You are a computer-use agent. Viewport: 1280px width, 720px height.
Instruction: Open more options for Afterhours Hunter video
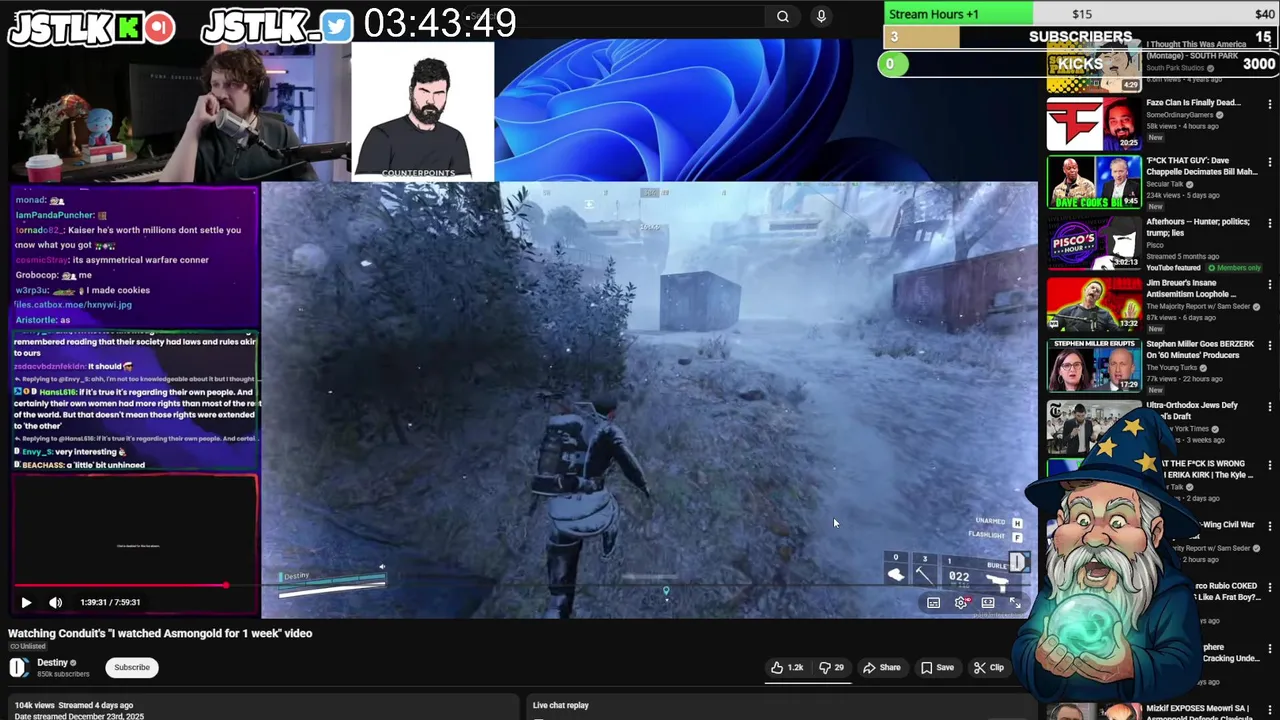pos(1270,223)
